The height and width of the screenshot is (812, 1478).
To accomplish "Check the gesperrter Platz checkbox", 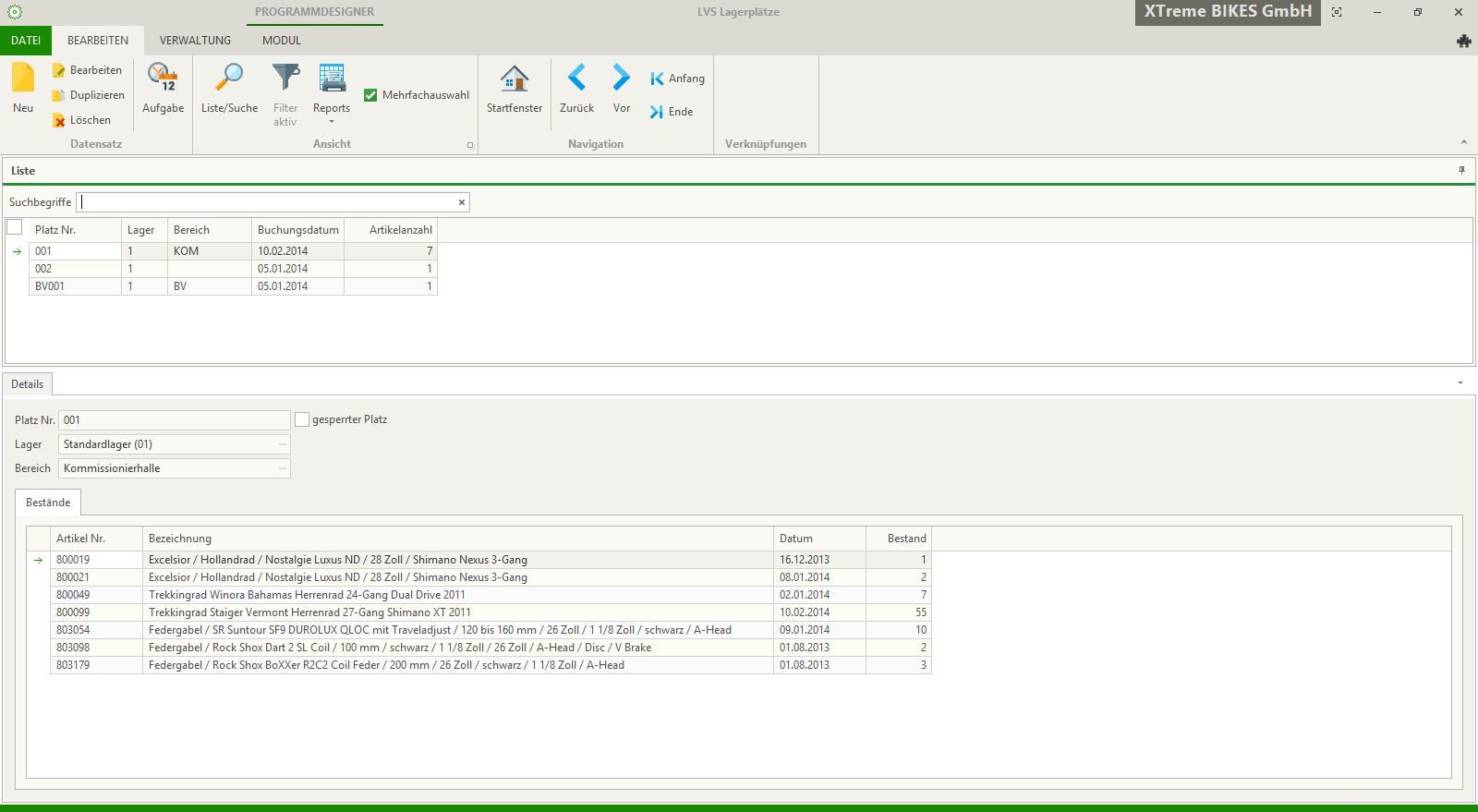I will pos(302,419).
